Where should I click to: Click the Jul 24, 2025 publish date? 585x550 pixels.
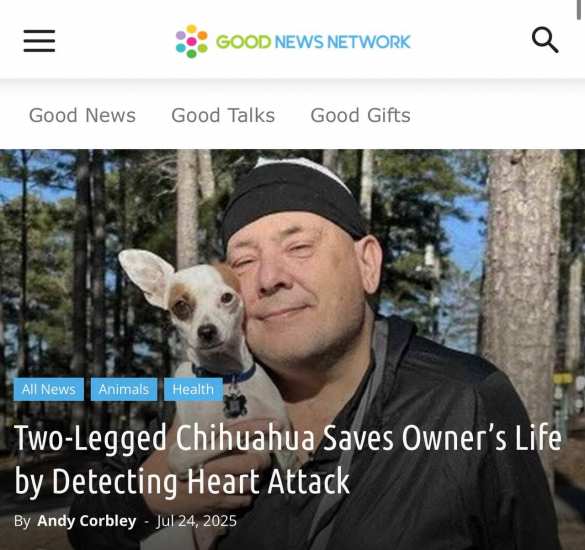coord(197,521)
